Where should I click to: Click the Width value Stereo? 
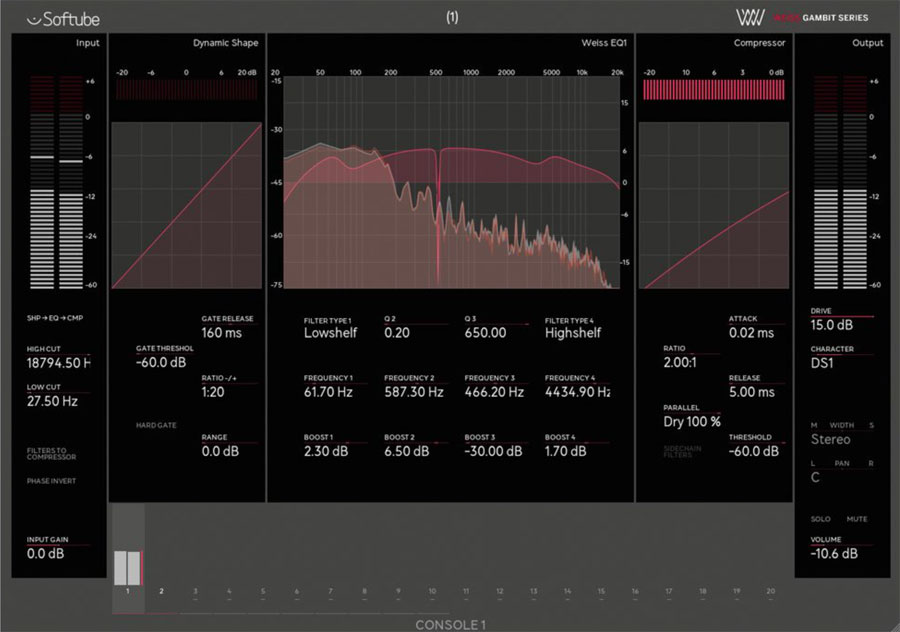(830, 440)
